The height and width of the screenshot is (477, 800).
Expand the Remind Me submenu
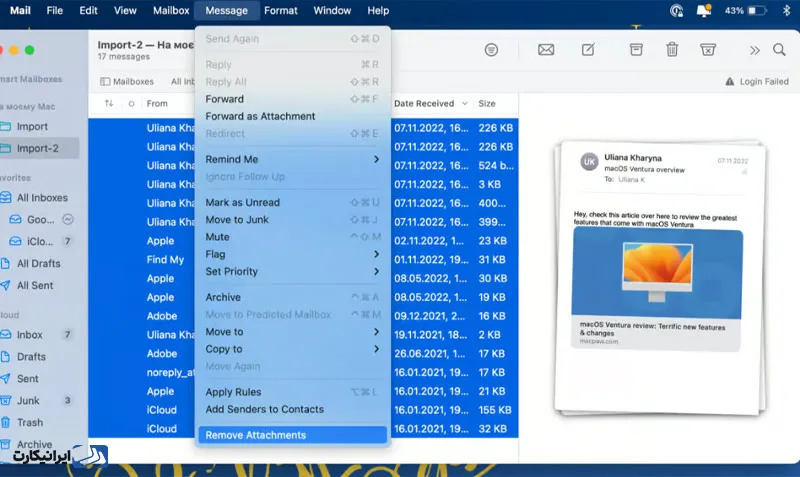(x=292, y=159)
